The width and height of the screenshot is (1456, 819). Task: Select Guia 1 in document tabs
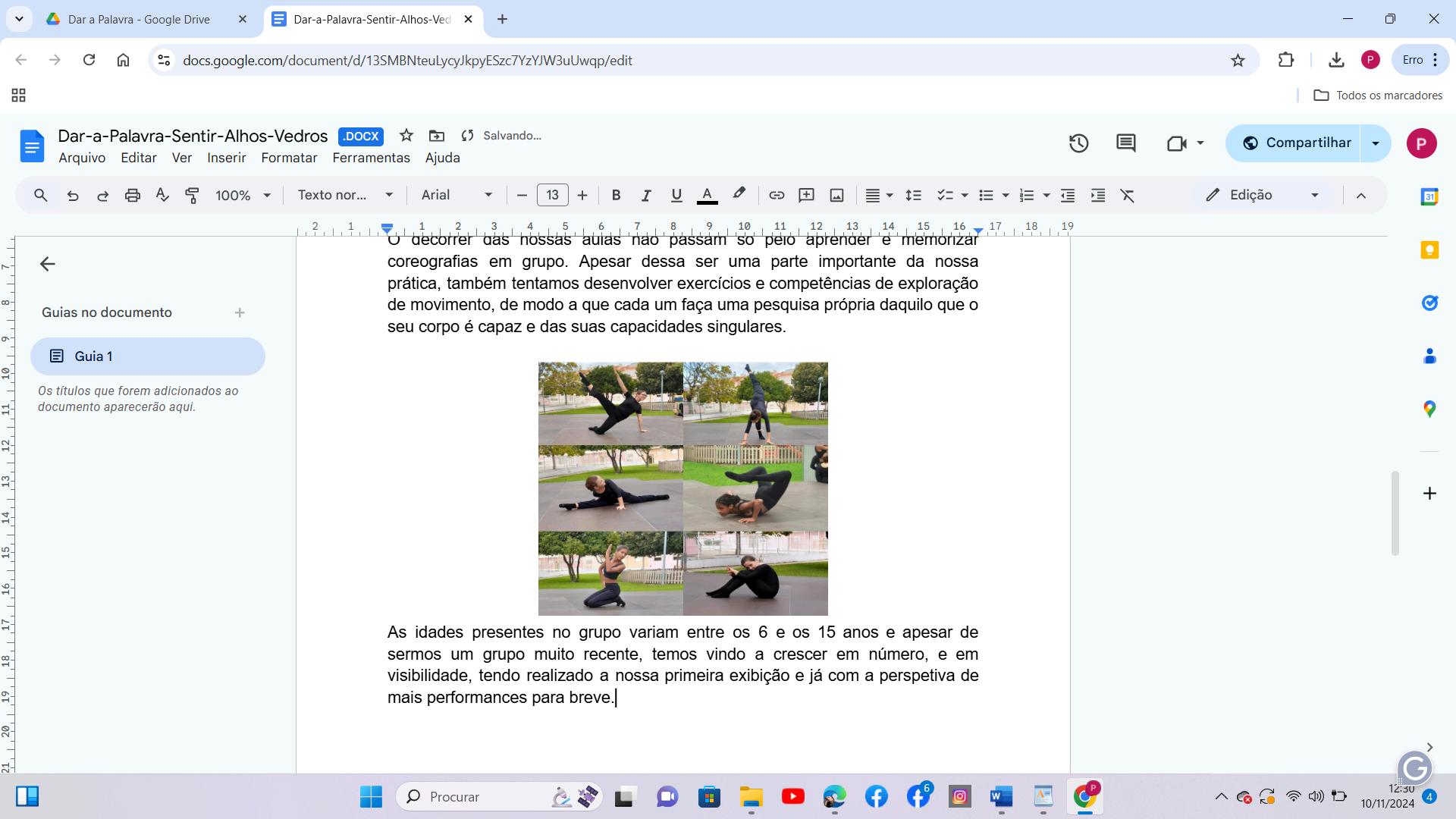(148, 356)
